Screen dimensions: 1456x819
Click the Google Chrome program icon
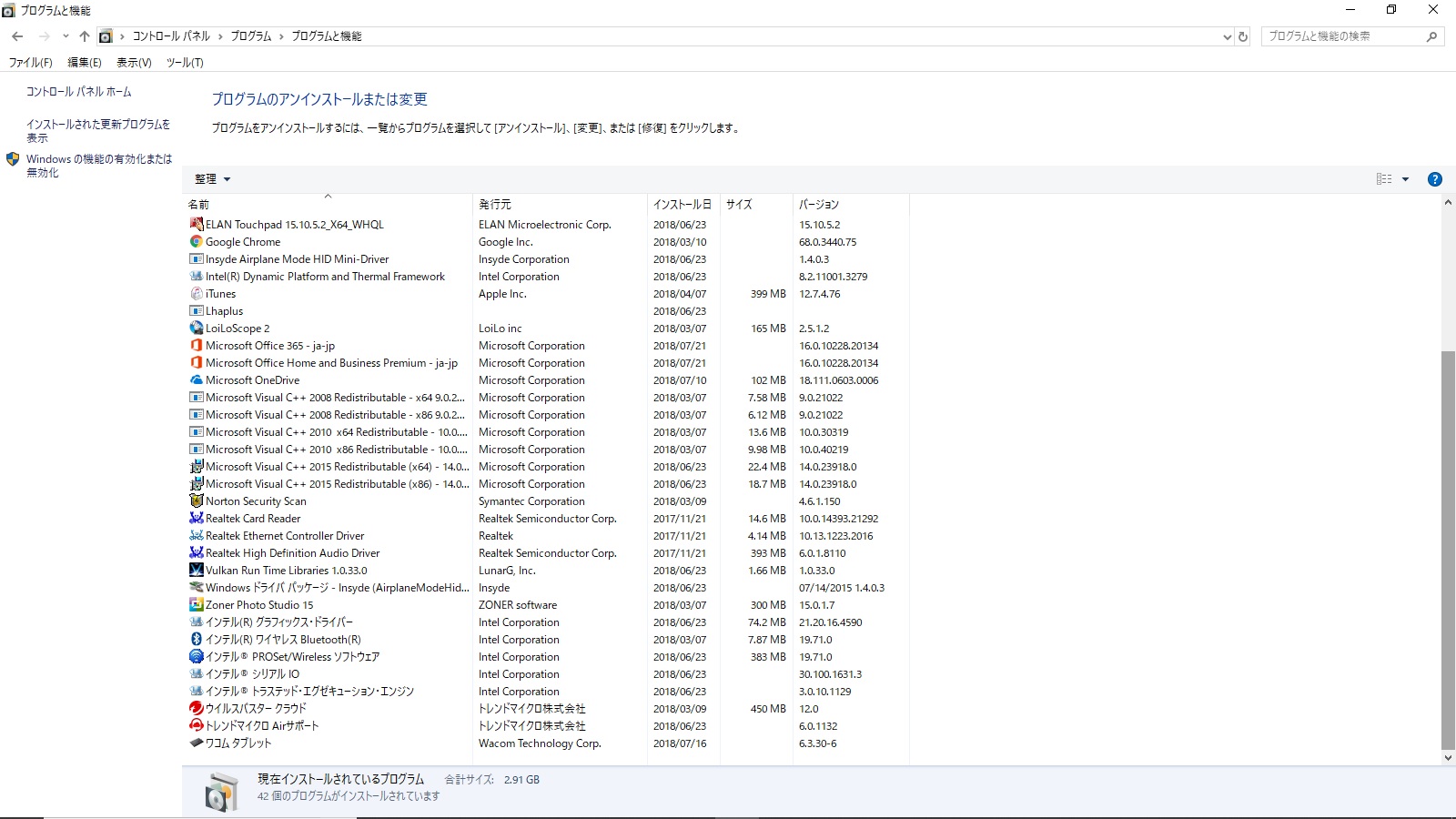click(x=196, y=242)
